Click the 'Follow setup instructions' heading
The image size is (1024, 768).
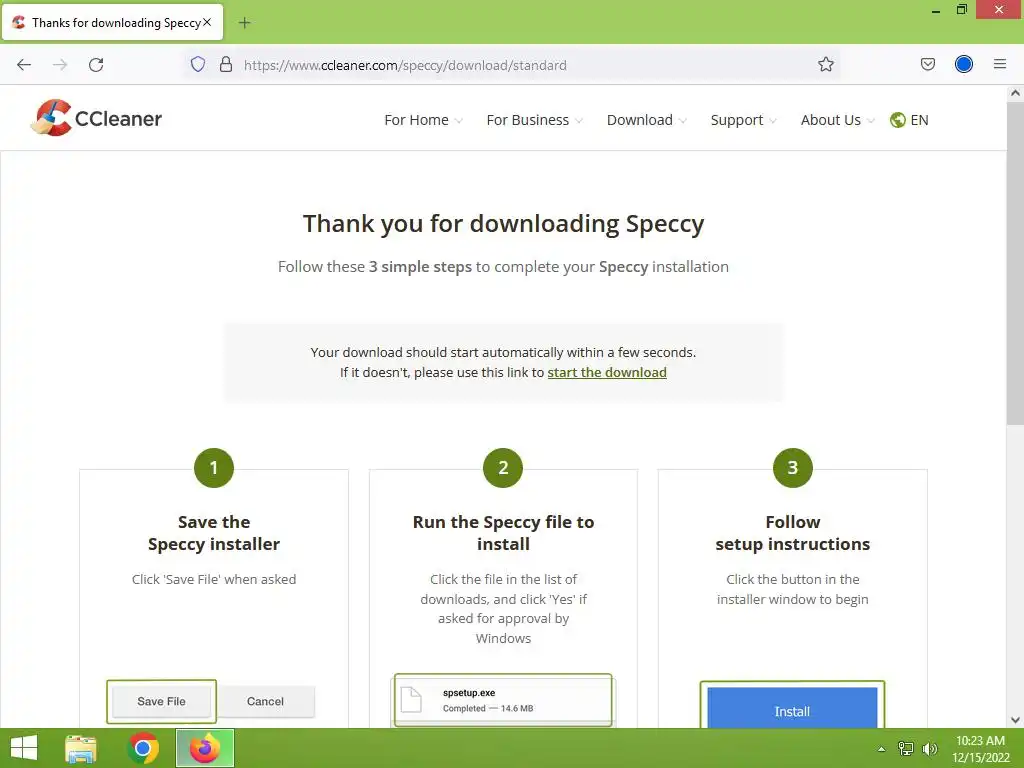tap(793, 533)
